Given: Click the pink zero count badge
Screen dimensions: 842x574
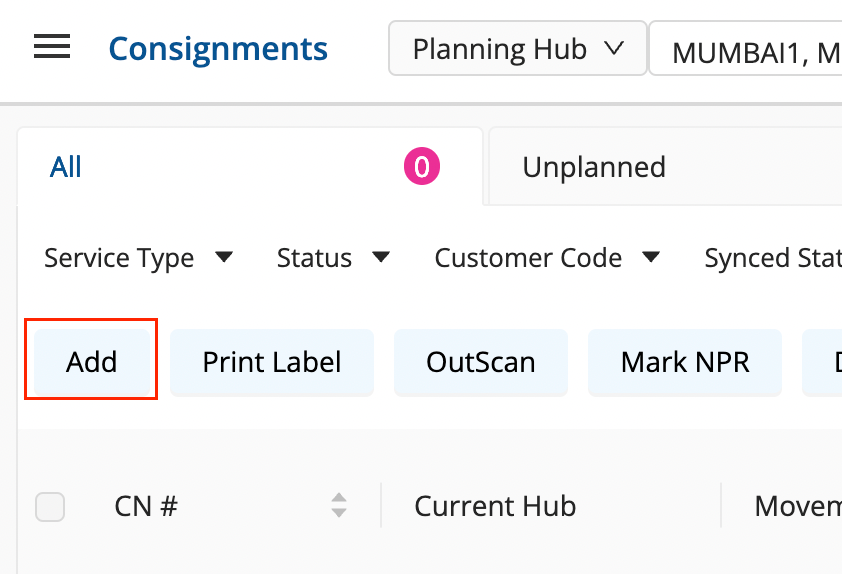Looking at the screenshot, I should [421, 167].
